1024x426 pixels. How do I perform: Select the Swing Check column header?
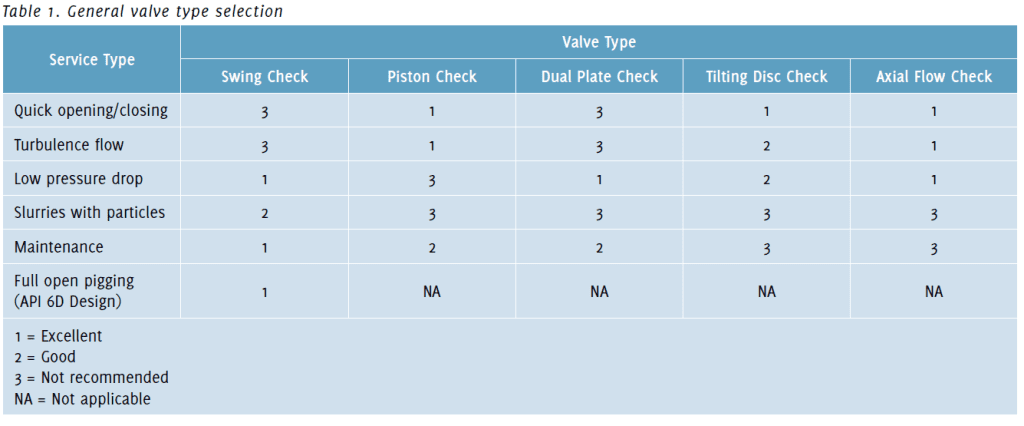(x=264, y=77)
